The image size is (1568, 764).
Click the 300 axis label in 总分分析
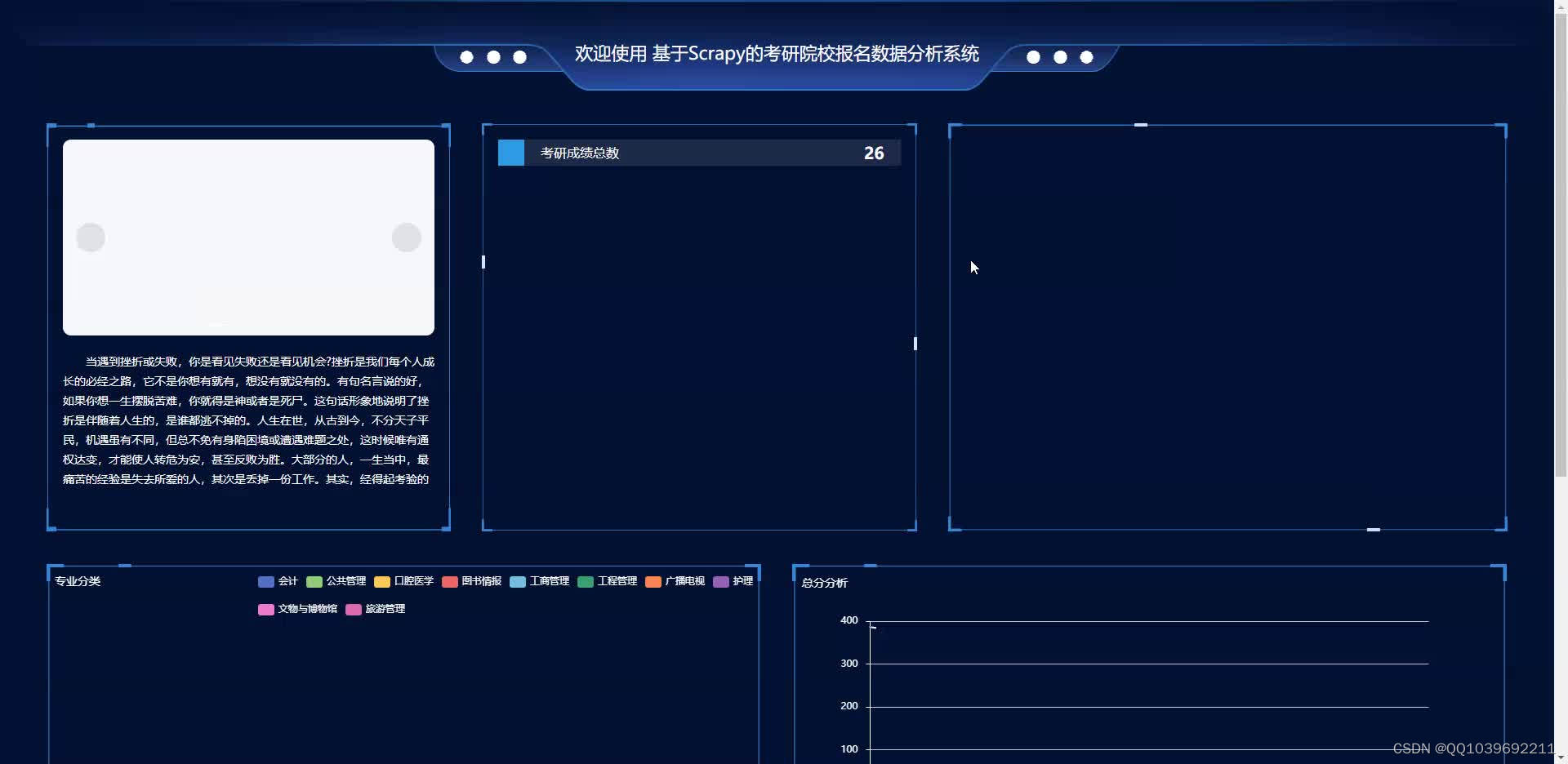[x=849, y=664]
